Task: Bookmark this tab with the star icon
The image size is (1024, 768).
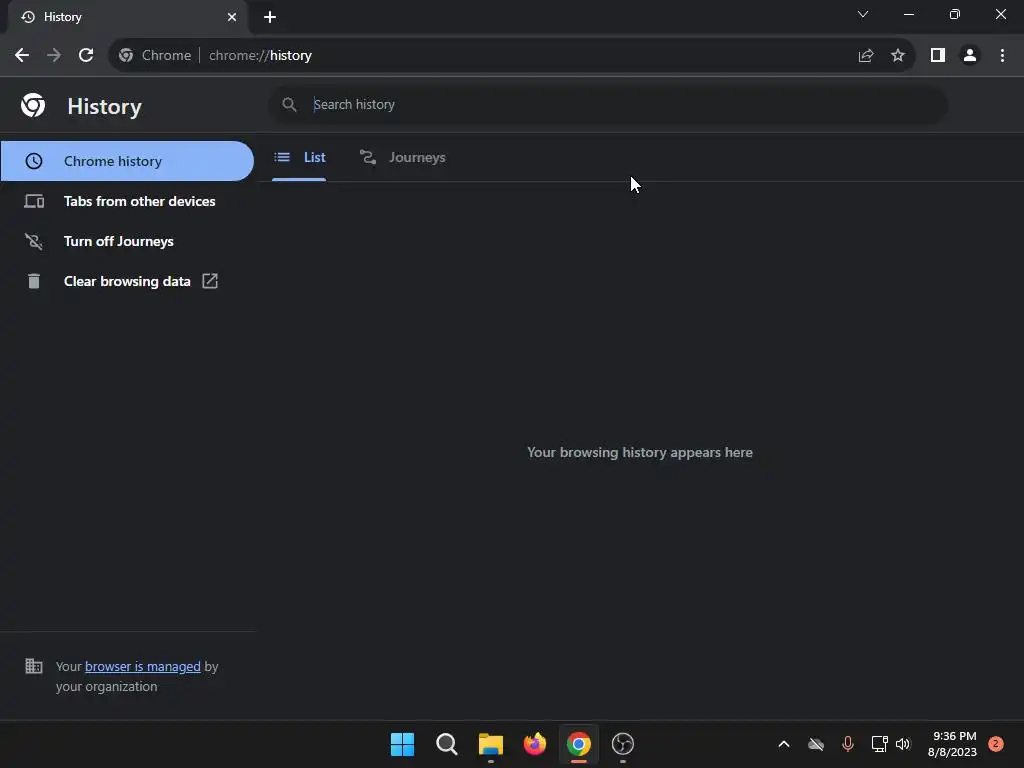Action: (x=898, y=56)
